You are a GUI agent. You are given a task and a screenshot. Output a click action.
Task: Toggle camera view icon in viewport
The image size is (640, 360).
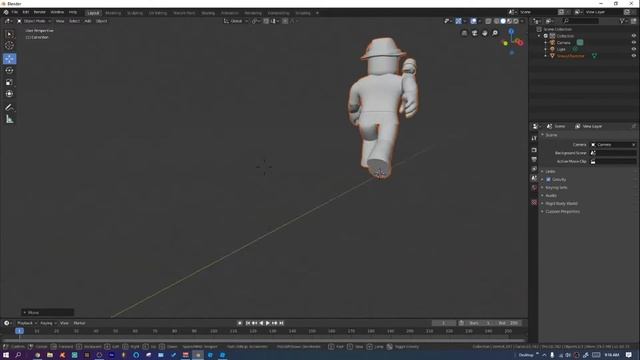click(474, 33)
